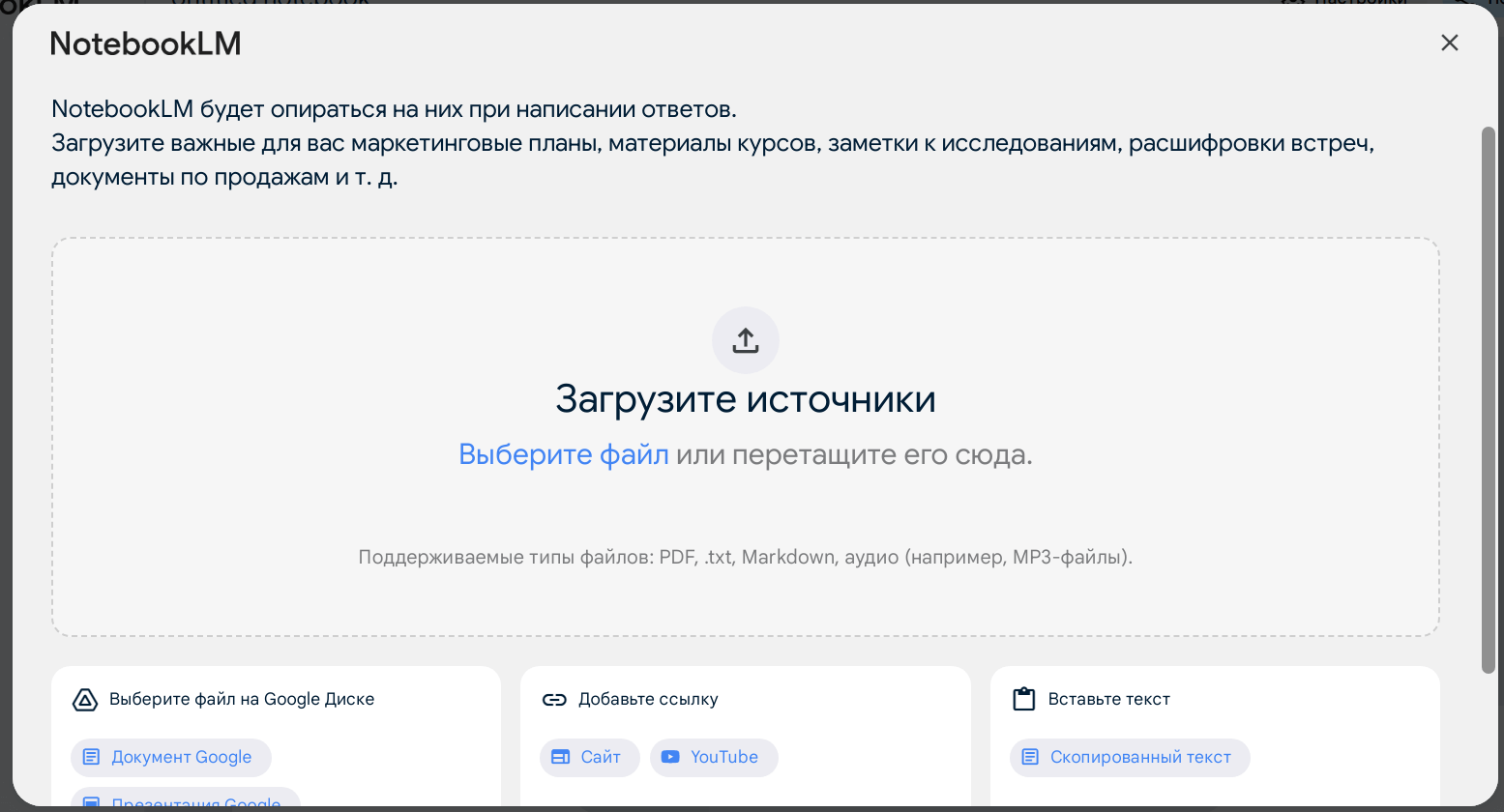The width and height of the screenshot is (1504, 812).
Task: Choose 'Документ Google' source chip
Action: click(x=171, y=757)
